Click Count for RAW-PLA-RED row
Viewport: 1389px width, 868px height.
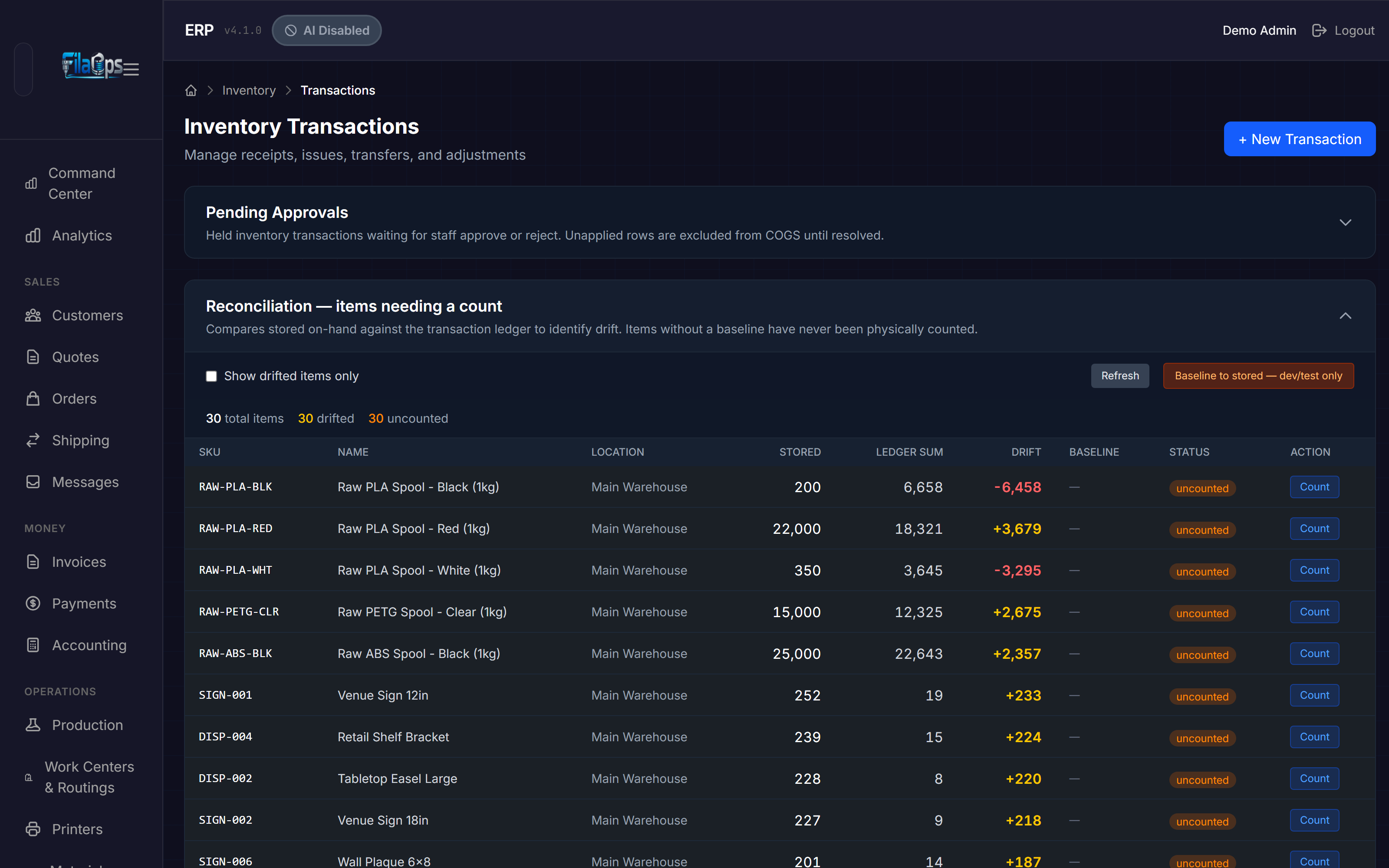(1314, 528)
